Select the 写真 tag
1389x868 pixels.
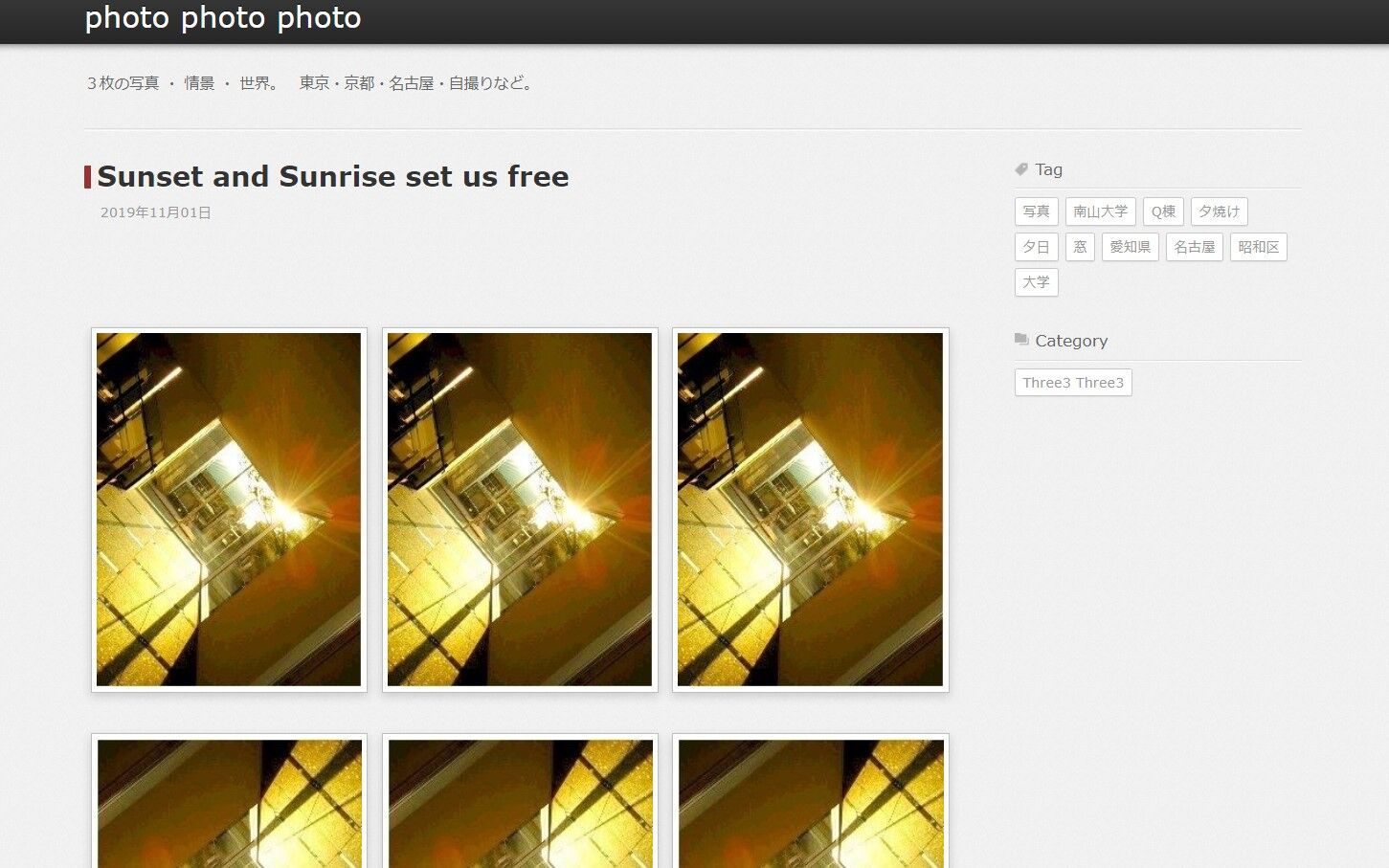[1036, 211]
